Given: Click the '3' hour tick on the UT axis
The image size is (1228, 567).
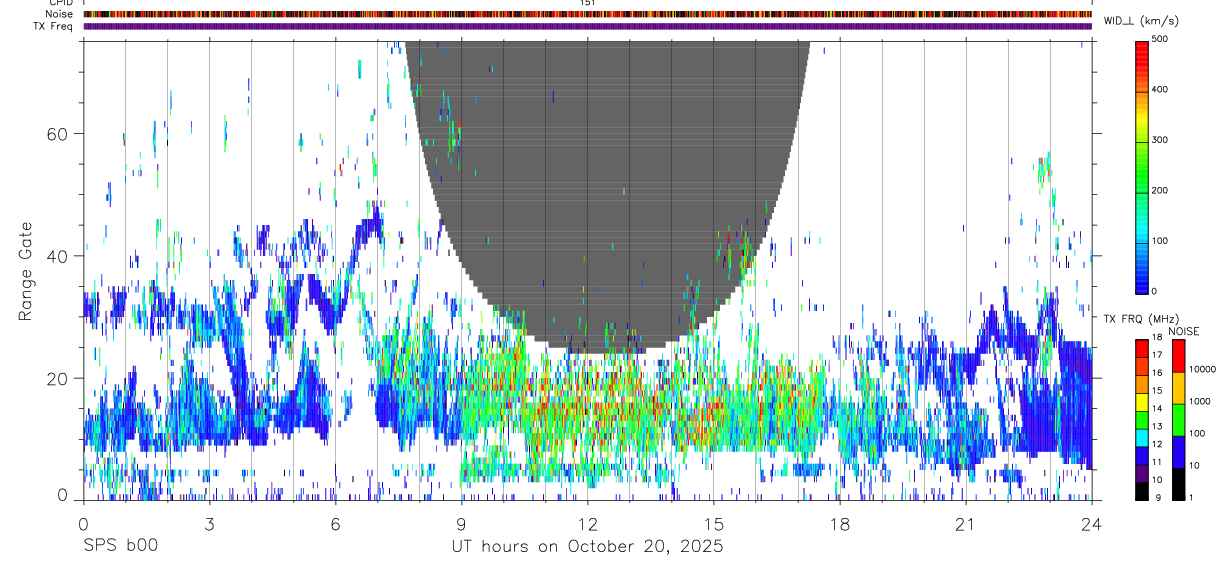Looking at the screenshot, I should point(209,524).
